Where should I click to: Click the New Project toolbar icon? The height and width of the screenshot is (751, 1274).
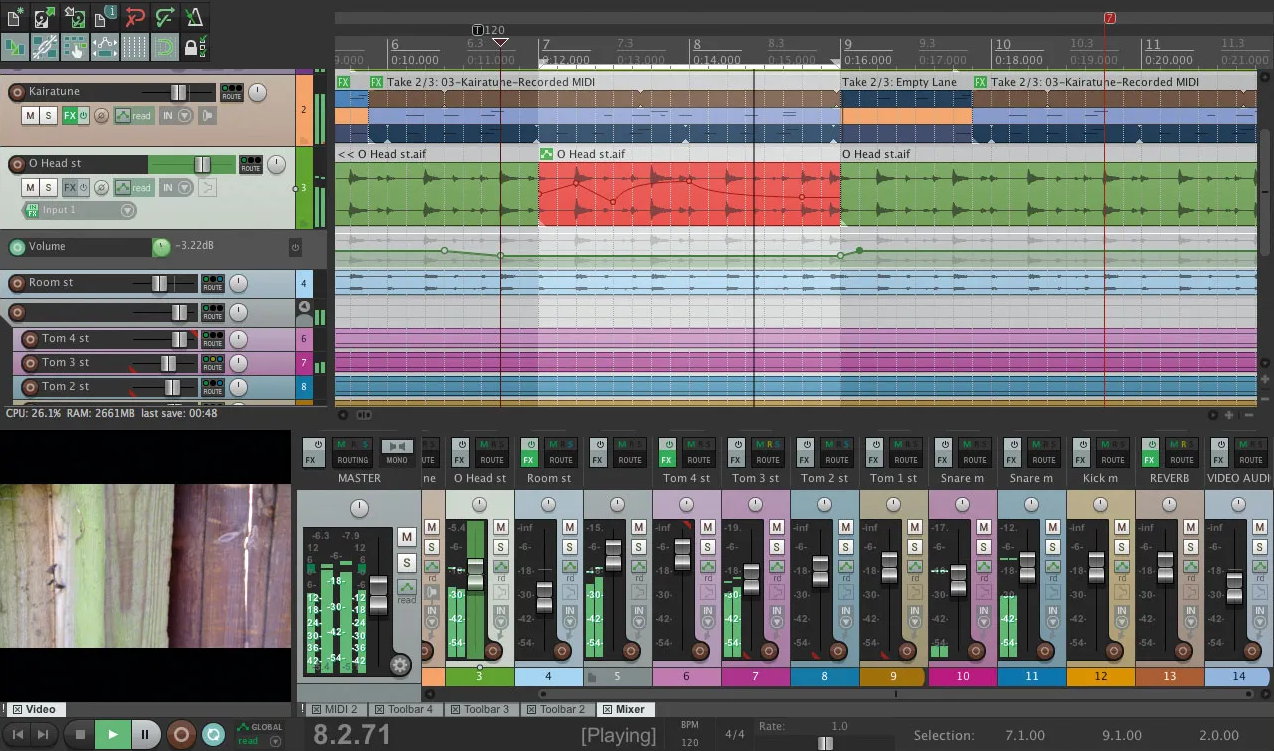point(15,17)
